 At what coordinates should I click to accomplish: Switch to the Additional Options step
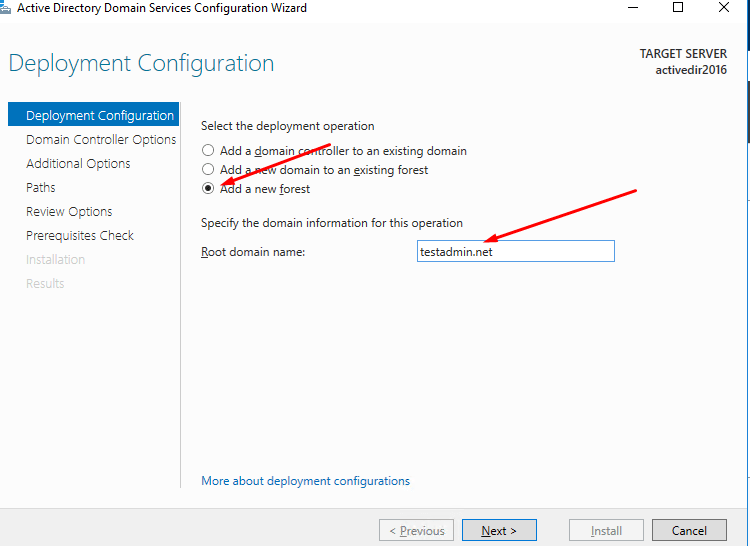click(78, 164)
